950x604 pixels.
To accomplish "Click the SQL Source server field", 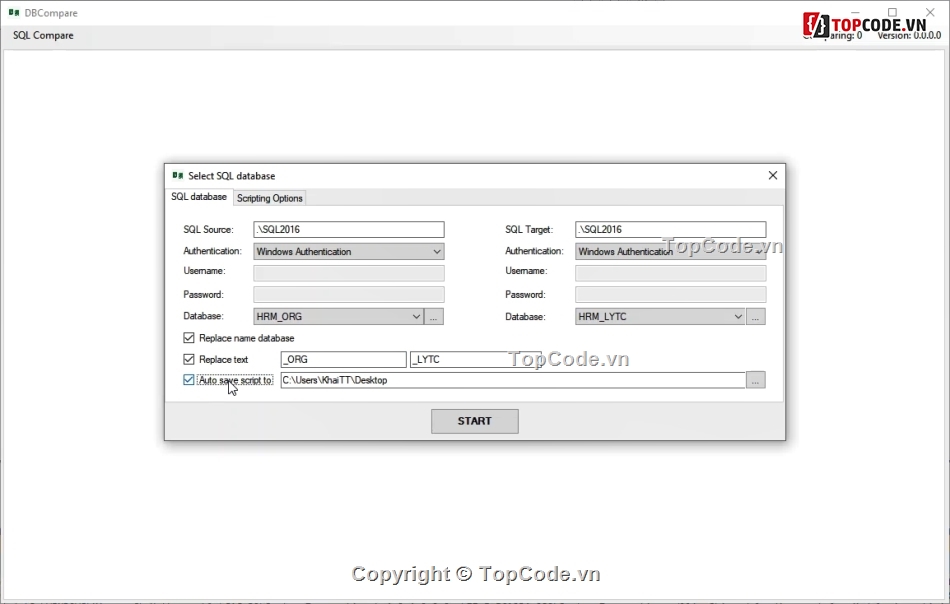I will point(348,230).
